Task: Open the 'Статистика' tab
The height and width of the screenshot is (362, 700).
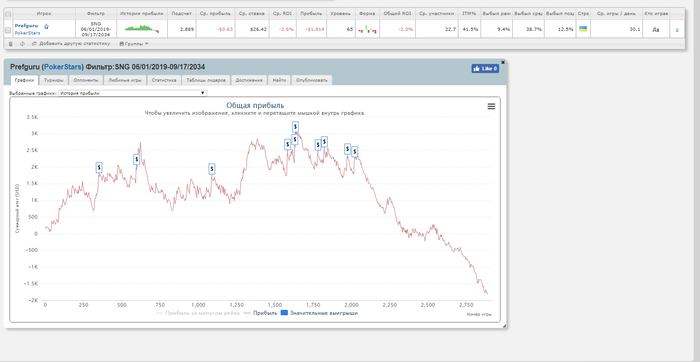Action: pyautogui.click(x=164, y=80)
